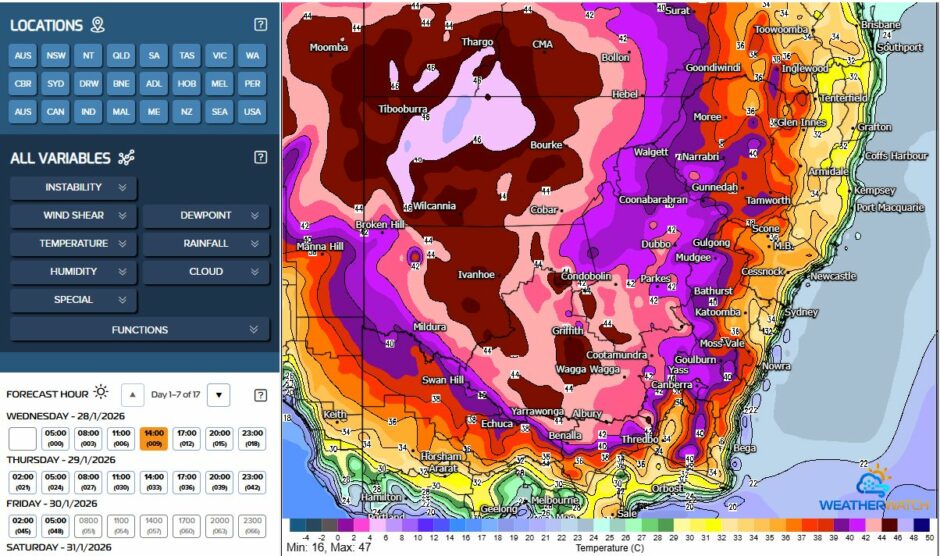Expand the Functions dropdown
Viewport: 940px width, 556px height.
140,329
